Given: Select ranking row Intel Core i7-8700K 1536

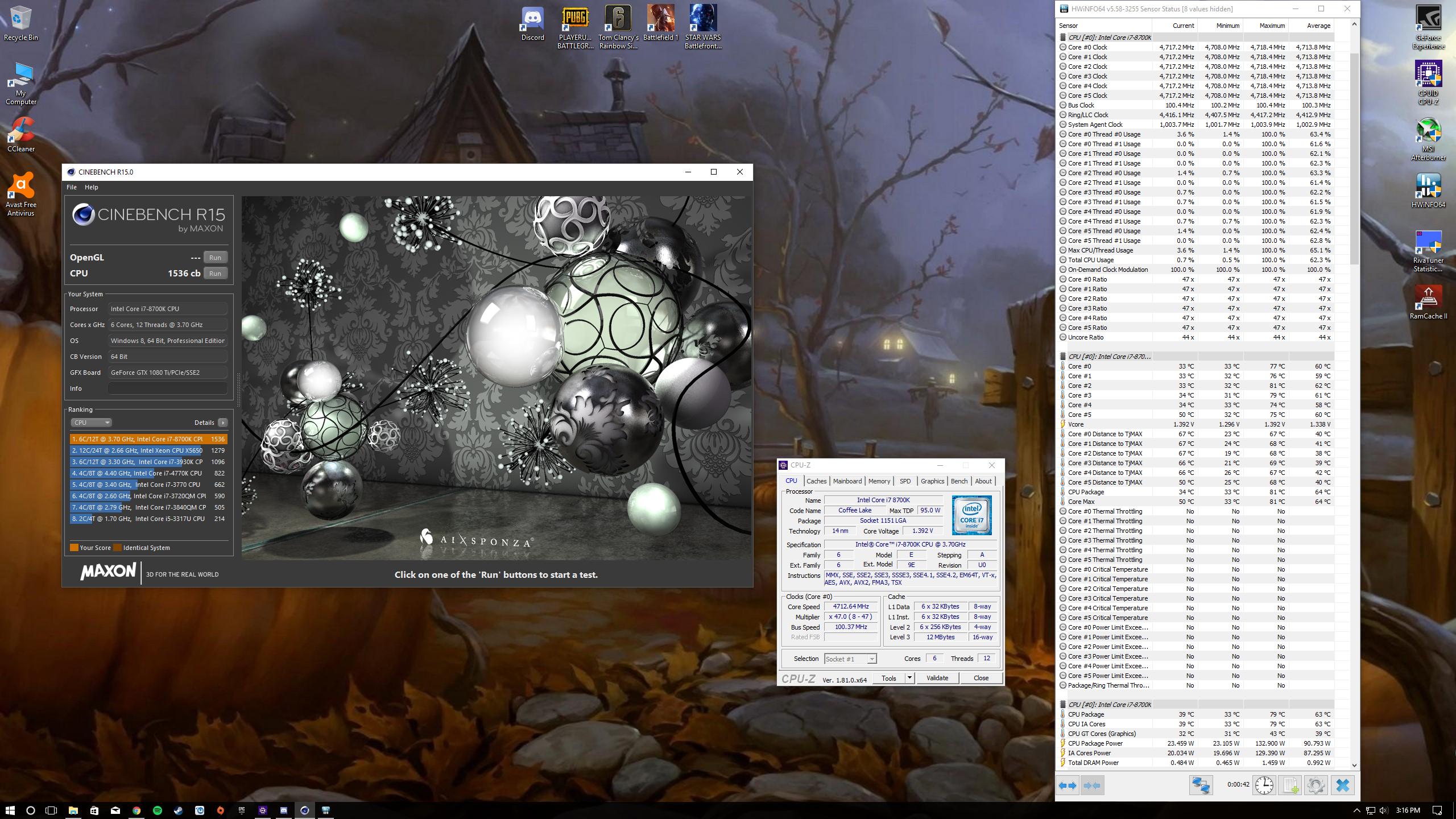Looking at the screenshot, I should [148, 439].
